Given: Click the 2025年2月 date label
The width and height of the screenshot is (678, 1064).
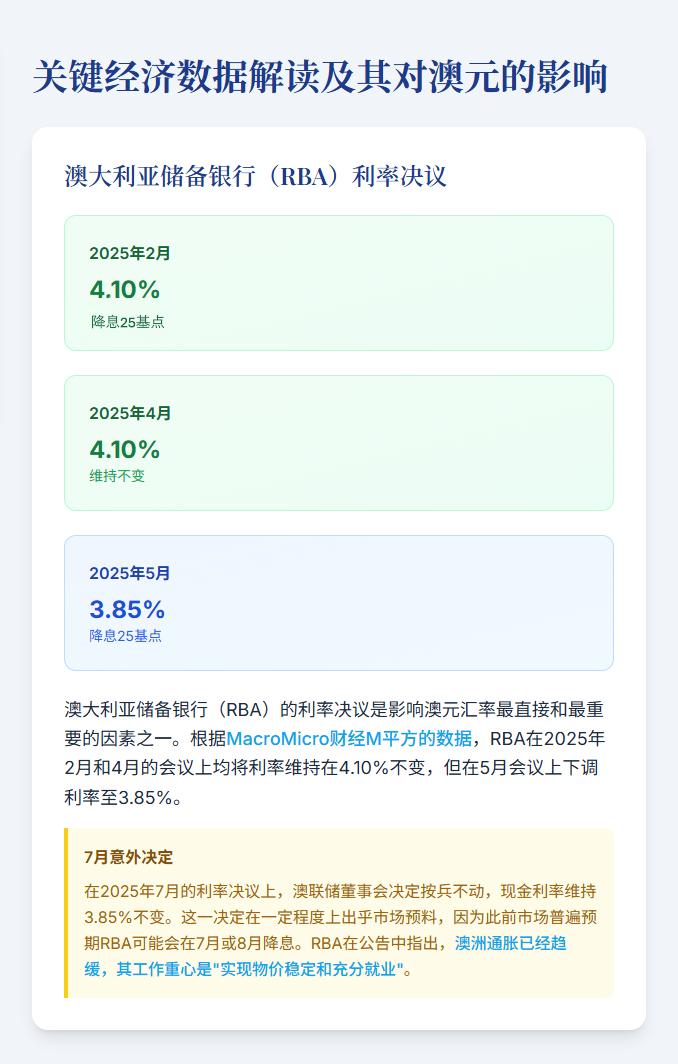Looking at the screenshot, I should (x=130, y=253).
